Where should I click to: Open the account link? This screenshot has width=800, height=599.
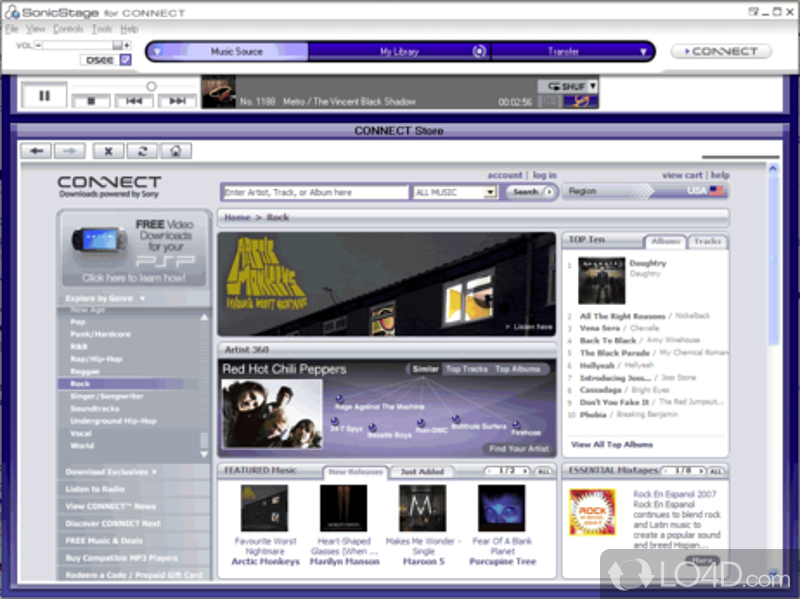click(505, 175)
